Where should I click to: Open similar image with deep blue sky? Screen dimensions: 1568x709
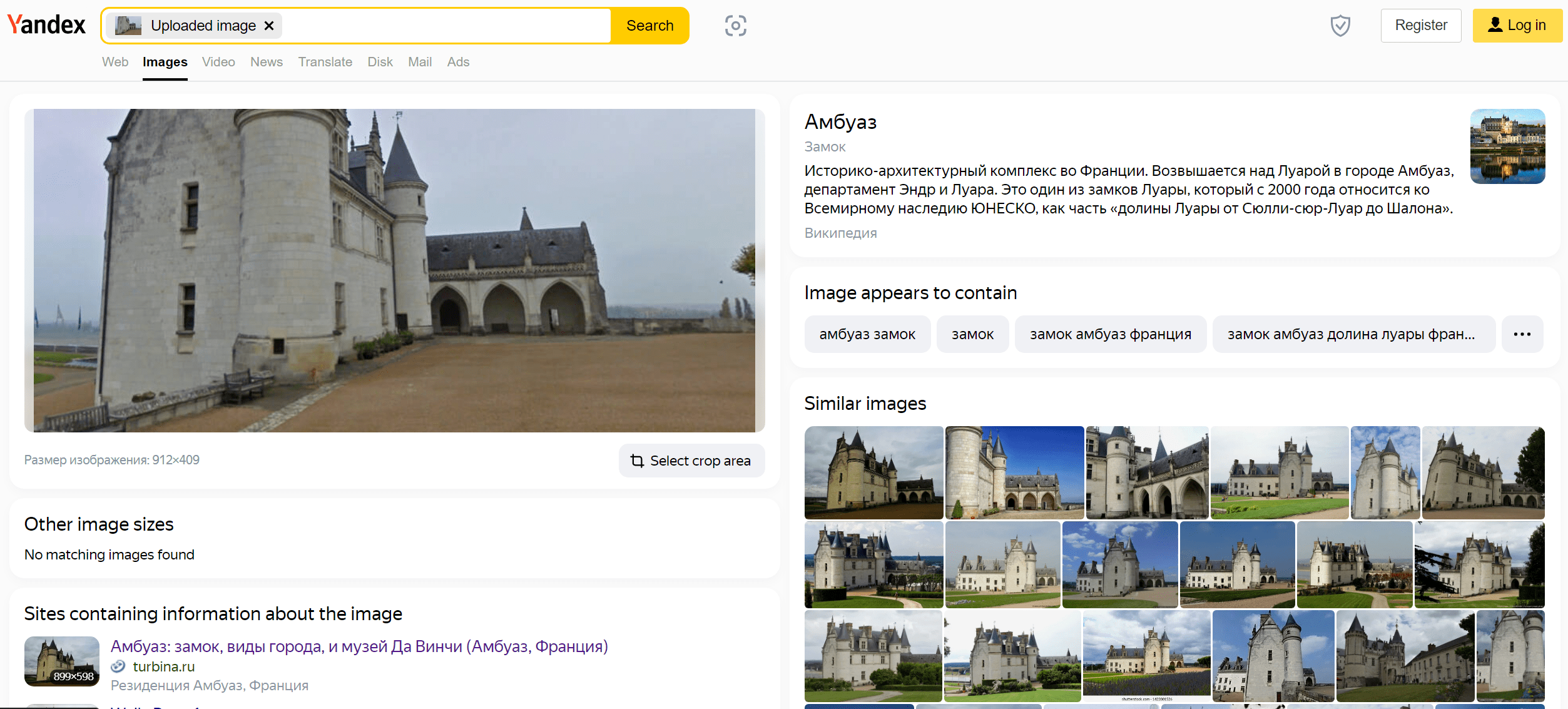1014,472
